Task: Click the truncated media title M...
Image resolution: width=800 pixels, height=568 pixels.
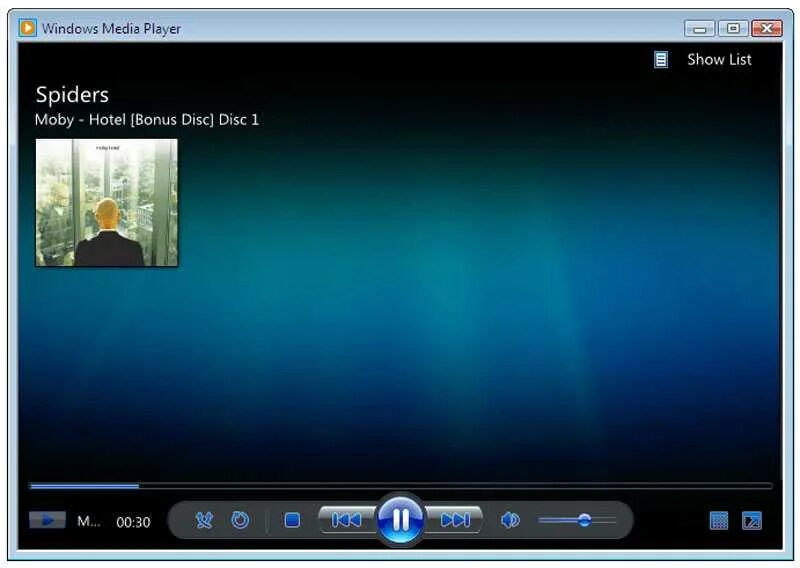Action: 89,522
